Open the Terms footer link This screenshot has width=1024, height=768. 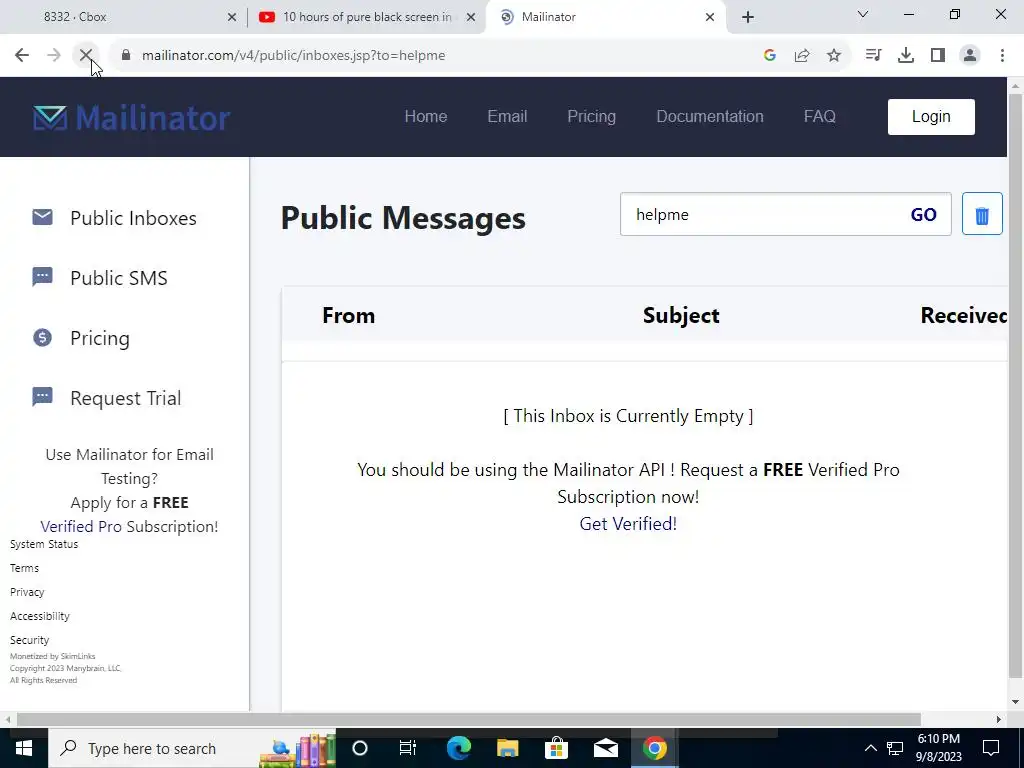[x=24, y=568]
